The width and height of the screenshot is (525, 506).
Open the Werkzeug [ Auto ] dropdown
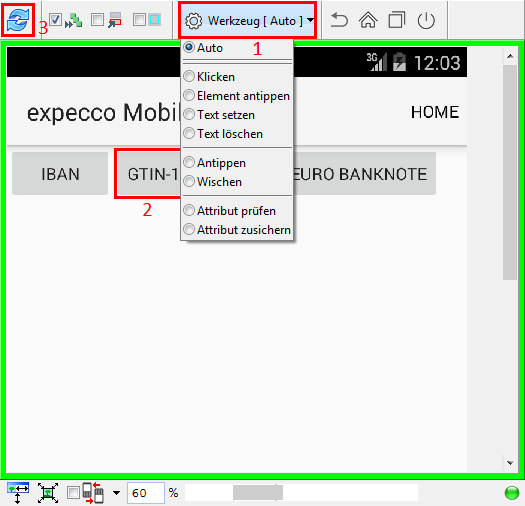coord(247,20)
